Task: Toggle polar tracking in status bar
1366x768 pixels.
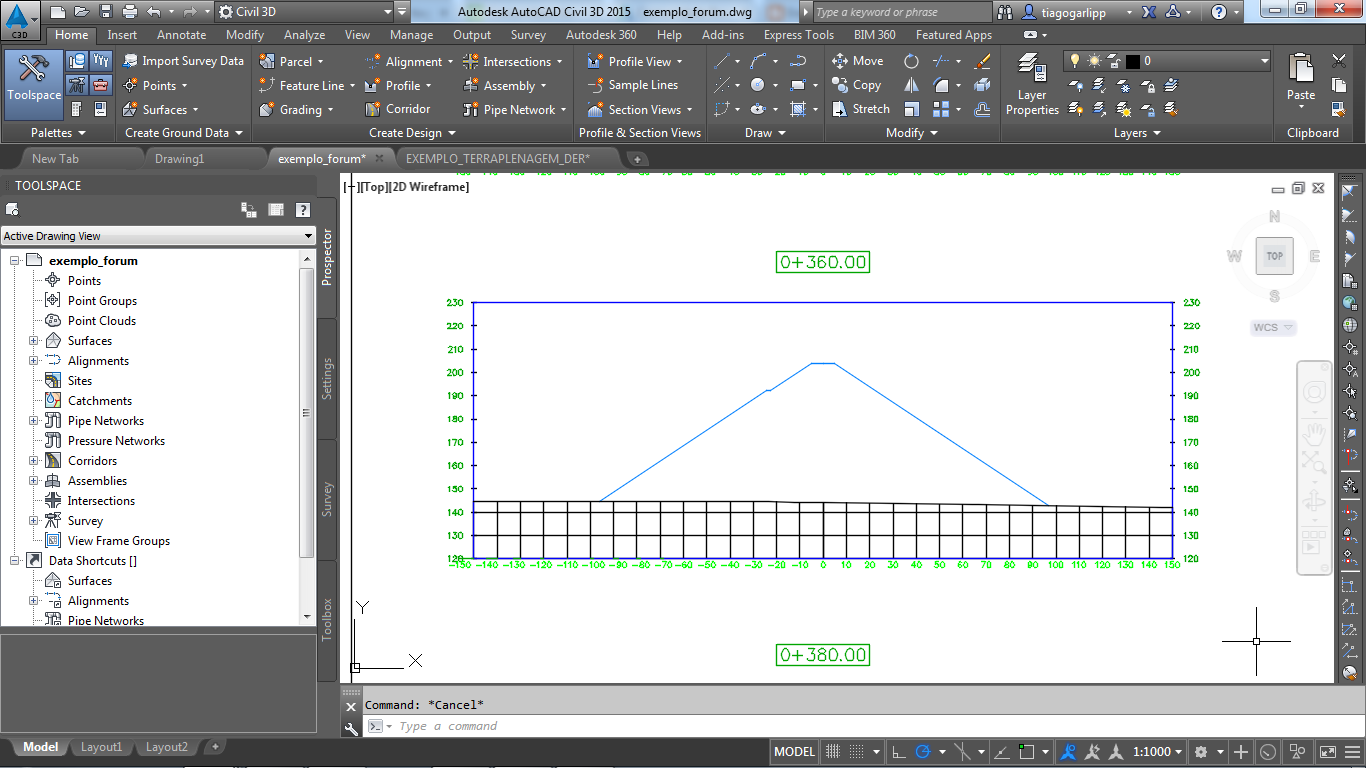Action: coord(923,752)
